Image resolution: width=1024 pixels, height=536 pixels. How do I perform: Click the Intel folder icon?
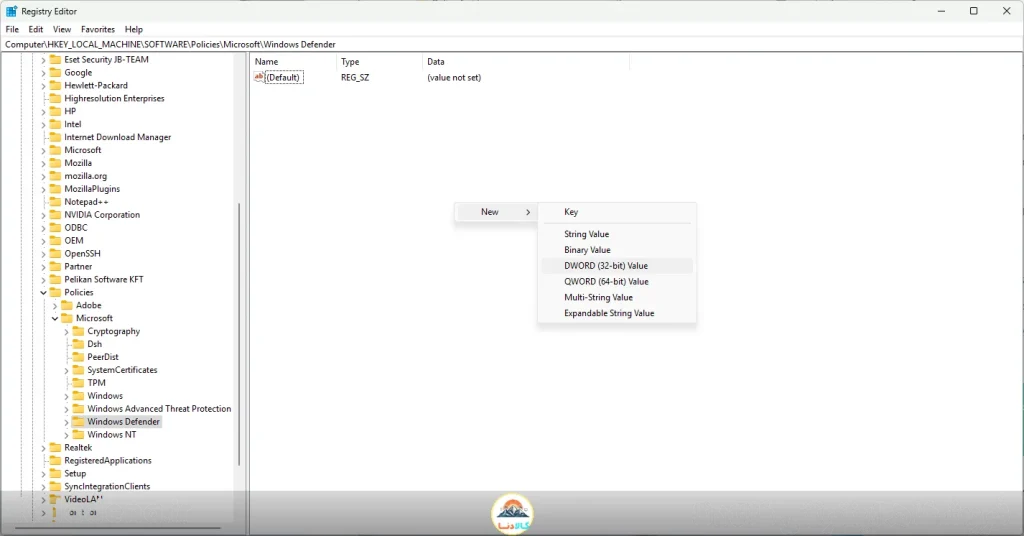pyautogui.click(x=56, y=124)
